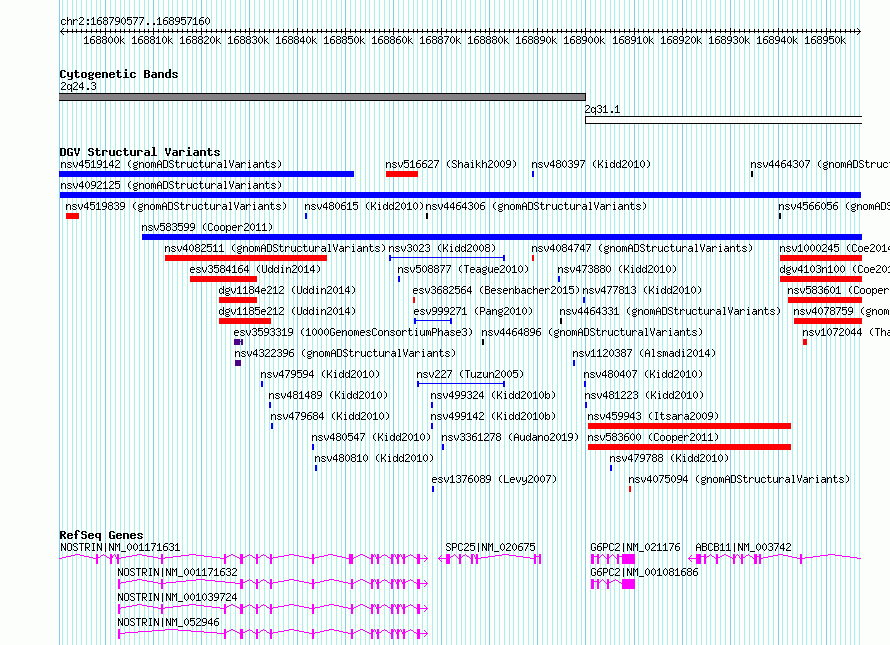Select NOSTRIN|NM_001171631 gene label
This screenshot has height=645, width=890.
pos(120,547)
